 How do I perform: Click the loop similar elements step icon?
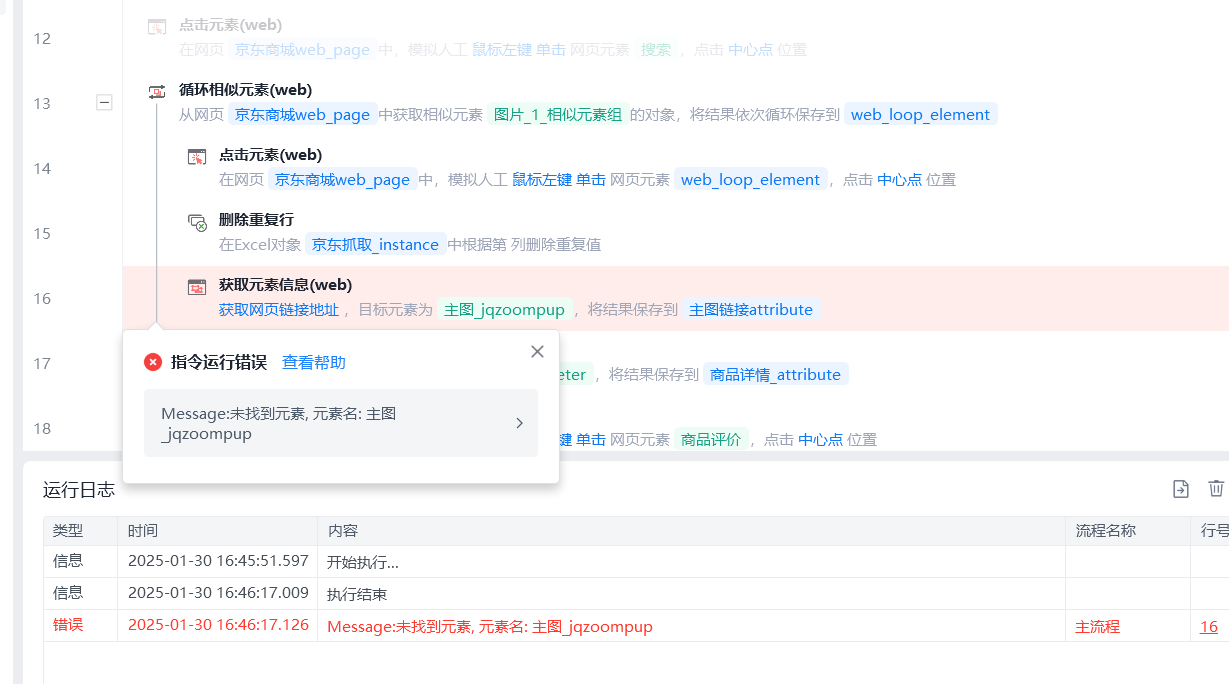(157, 91)
